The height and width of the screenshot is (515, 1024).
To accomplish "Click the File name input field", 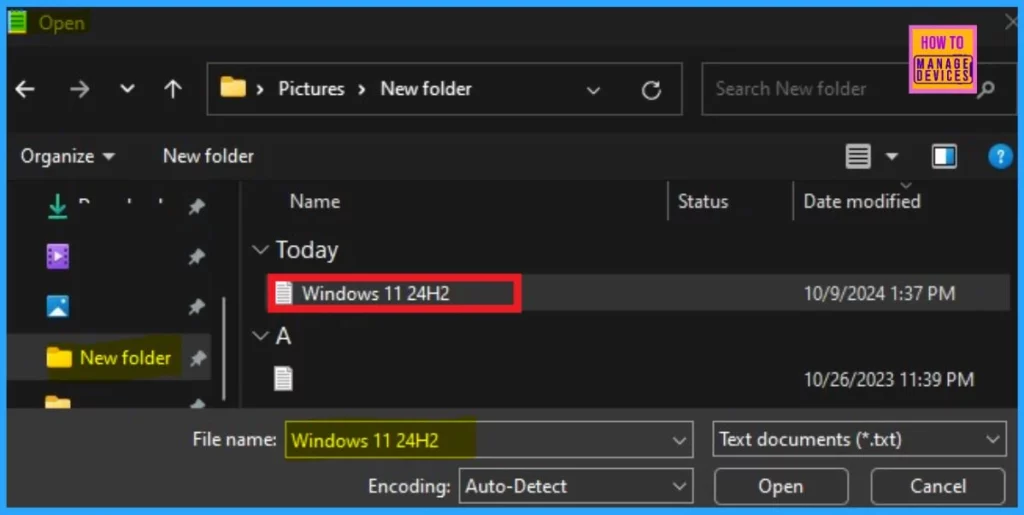I will (x=488, y=440).
